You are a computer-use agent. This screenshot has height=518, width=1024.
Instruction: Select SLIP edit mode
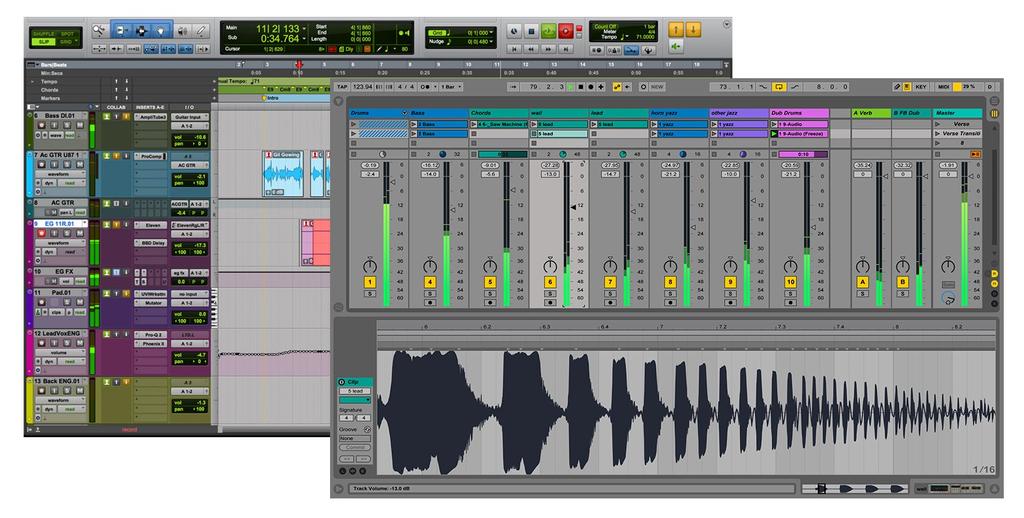coord(43,42)
